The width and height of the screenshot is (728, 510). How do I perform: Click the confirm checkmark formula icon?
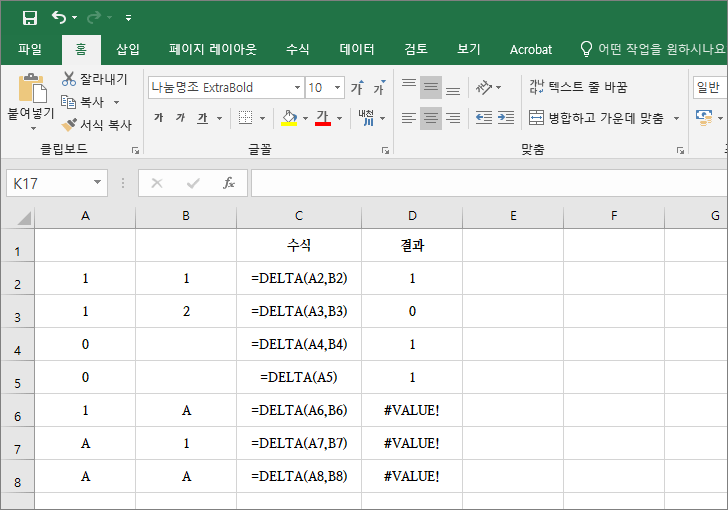[x=193, y=183]
